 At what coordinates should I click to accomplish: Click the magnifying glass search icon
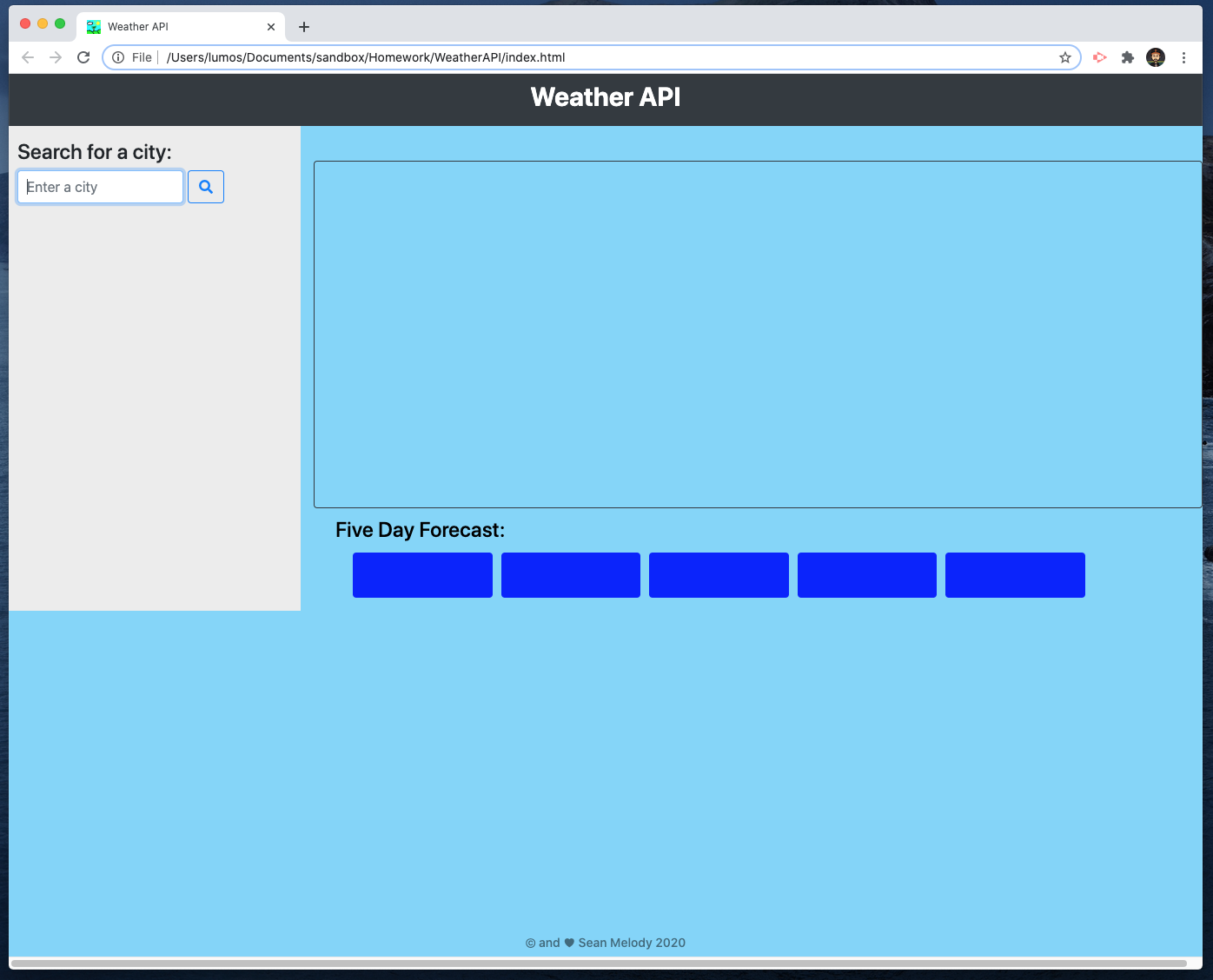205,186
